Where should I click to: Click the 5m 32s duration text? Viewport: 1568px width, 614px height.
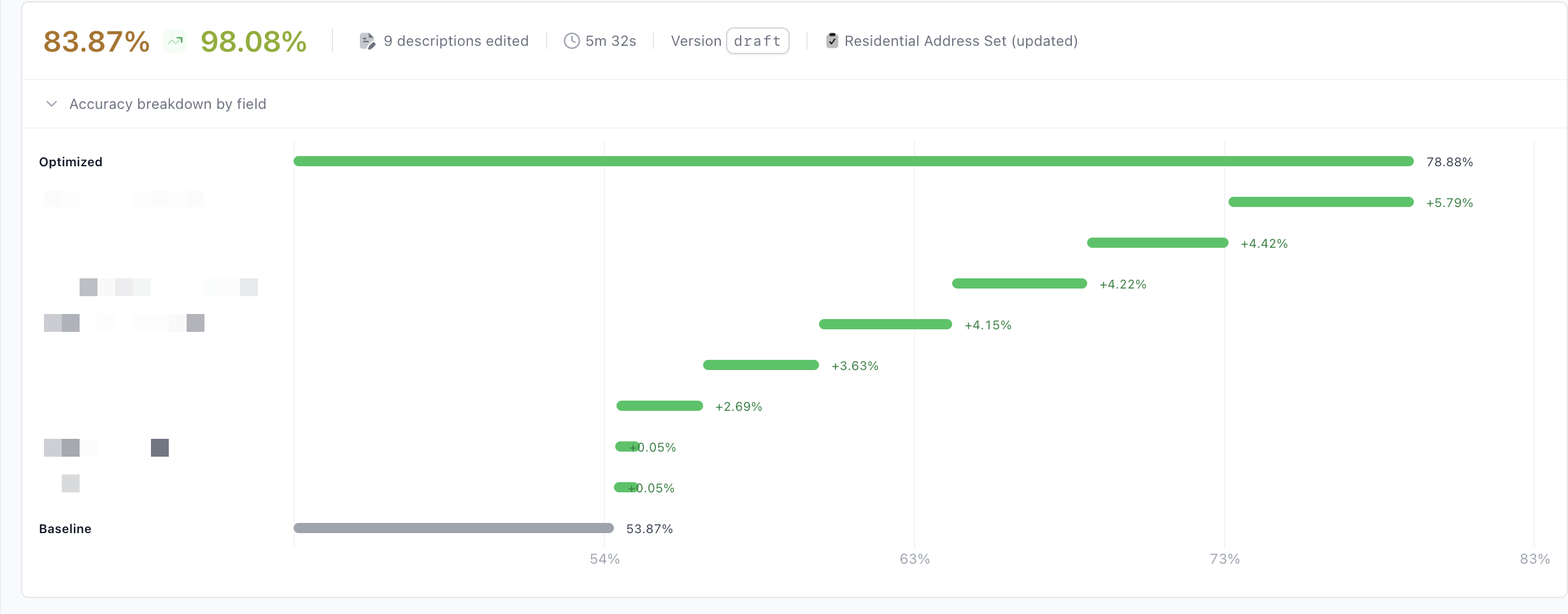coord(610,41)
